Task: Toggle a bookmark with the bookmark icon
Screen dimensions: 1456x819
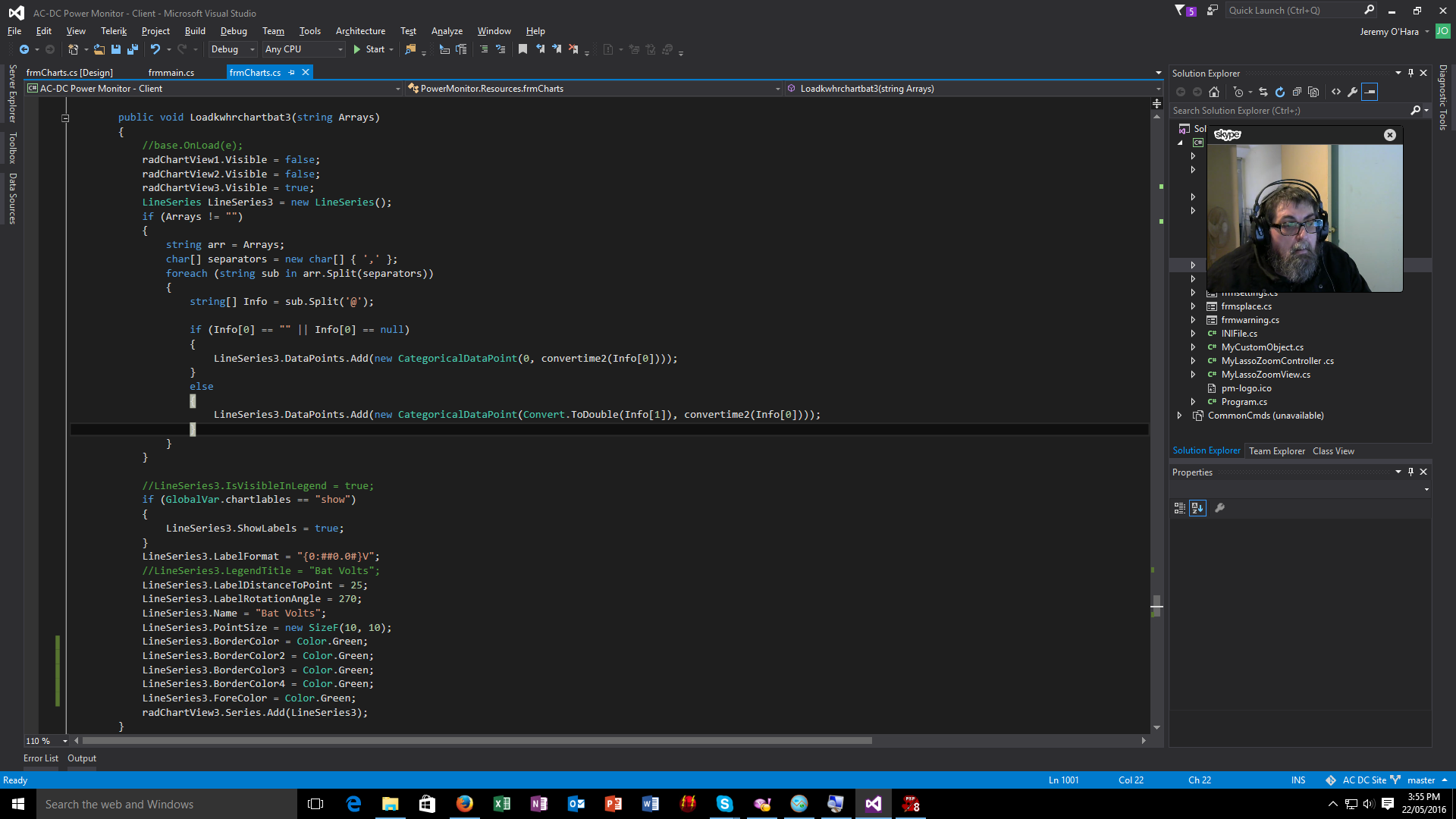Action: (x=522, y=49)
